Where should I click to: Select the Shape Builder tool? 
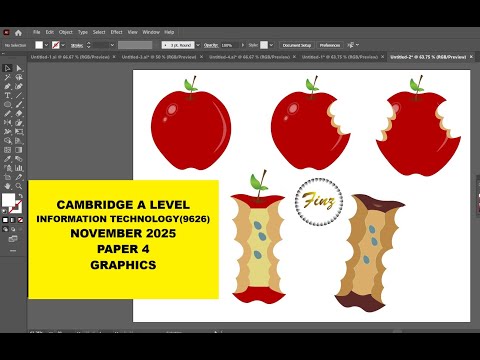pos(7,141)
